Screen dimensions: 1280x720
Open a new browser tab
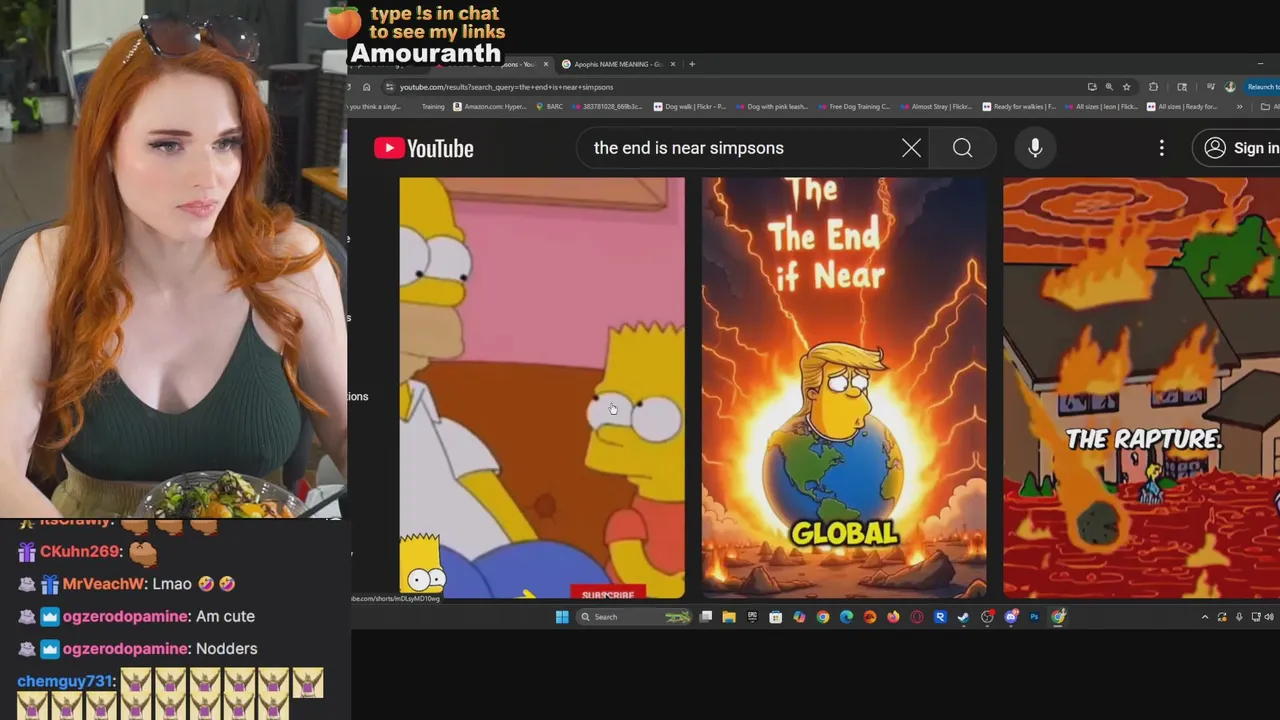691,64
